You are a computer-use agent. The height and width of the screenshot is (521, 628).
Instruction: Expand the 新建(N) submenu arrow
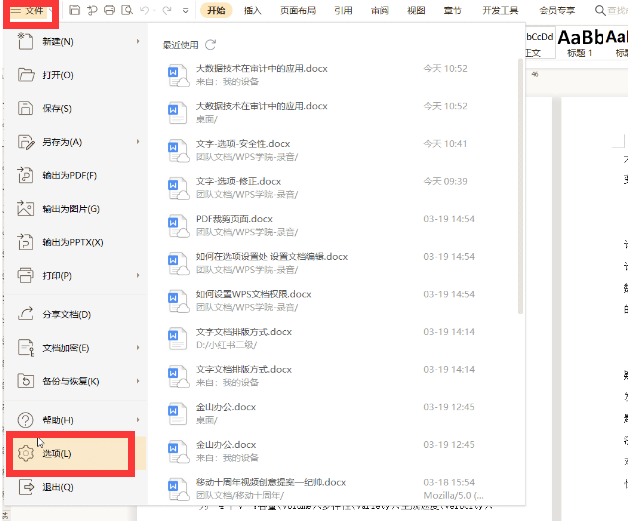pos(138,42)
